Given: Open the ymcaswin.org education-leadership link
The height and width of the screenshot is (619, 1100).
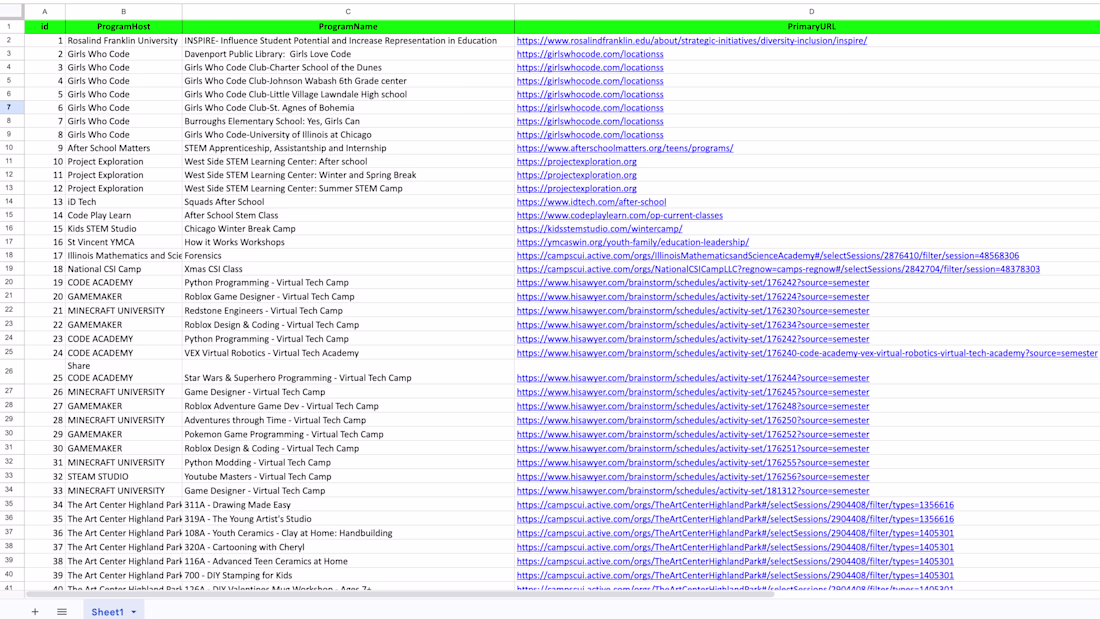Looking at the screenshot, I should tap(633, 242).
